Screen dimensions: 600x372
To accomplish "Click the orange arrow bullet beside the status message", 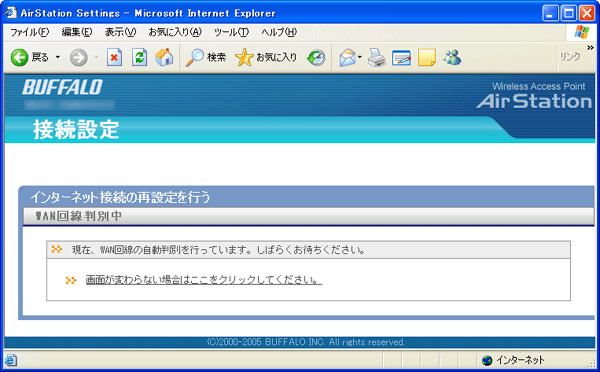I will tap(57, 249).
